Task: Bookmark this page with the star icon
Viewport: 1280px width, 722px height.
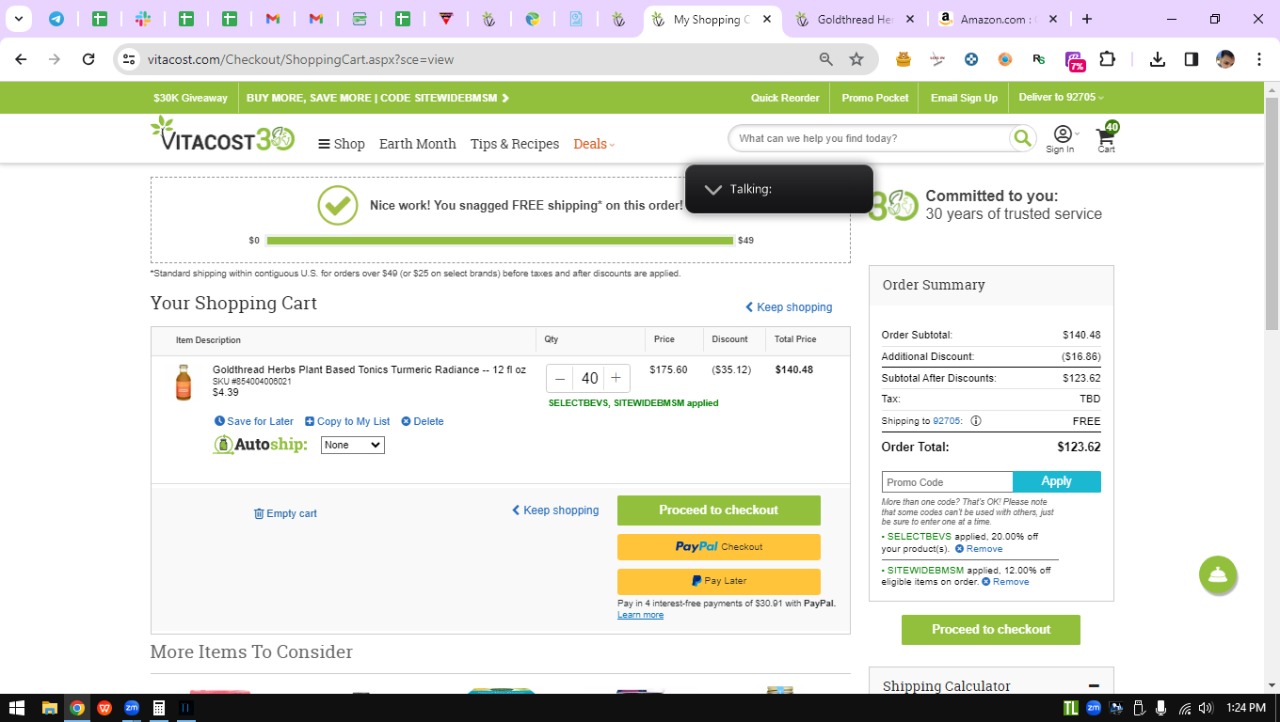Action: click(x=856, y=59)
